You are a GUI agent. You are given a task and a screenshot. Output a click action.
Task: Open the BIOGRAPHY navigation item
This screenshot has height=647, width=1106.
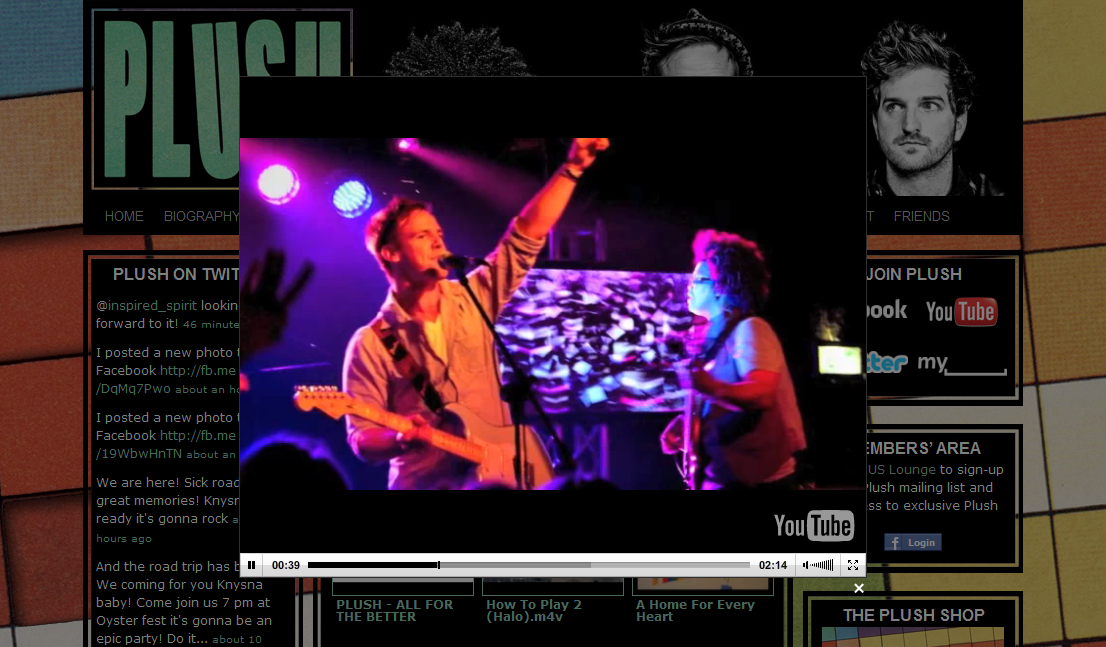coord(201,217)
